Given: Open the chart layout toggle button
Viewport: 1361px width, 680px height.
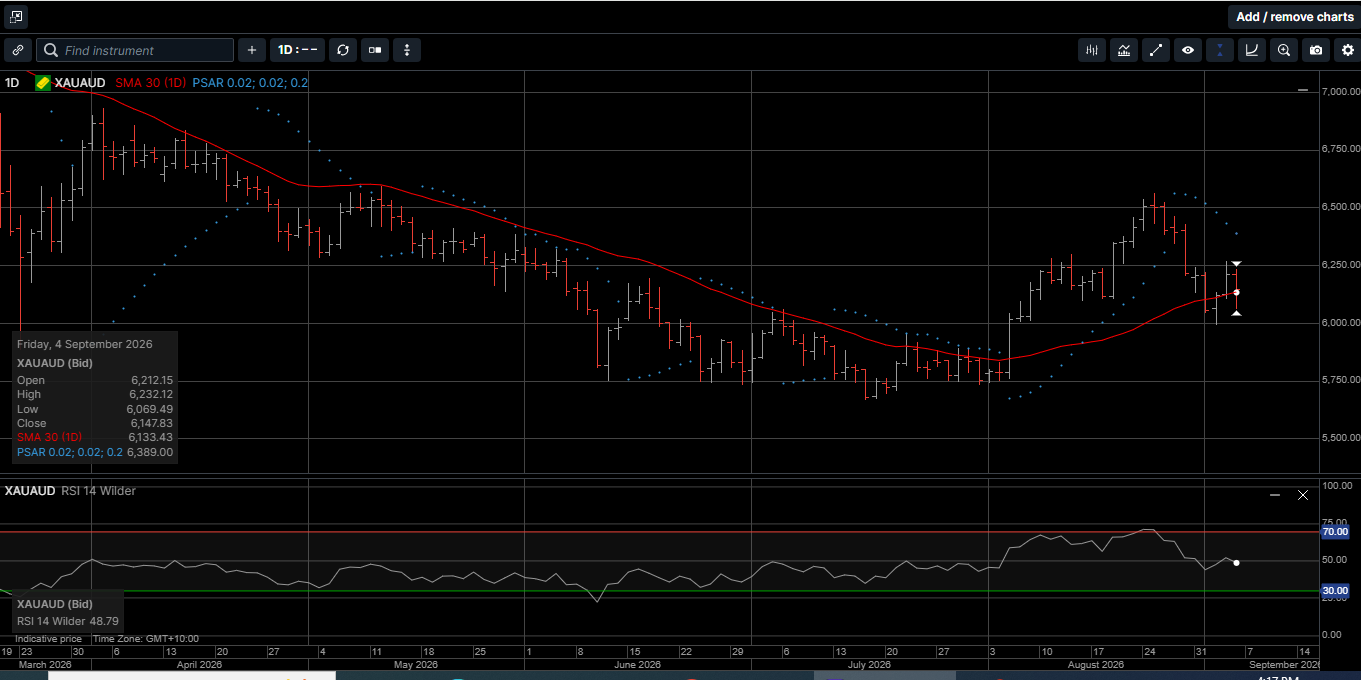Looking at the screenshot, I should click(375, 50).
